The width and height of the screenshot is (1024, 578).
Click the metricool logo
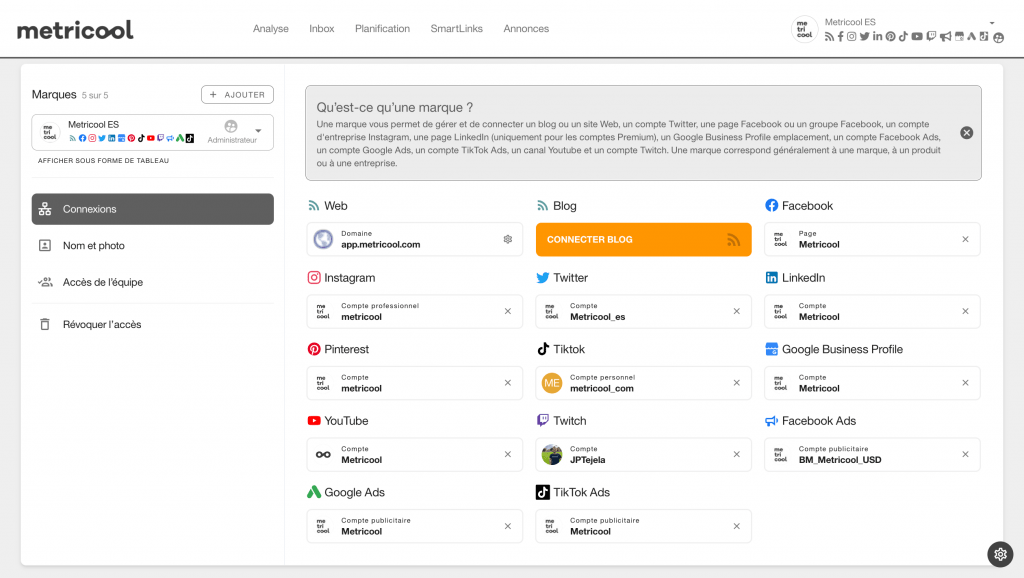tap(75, 29)
